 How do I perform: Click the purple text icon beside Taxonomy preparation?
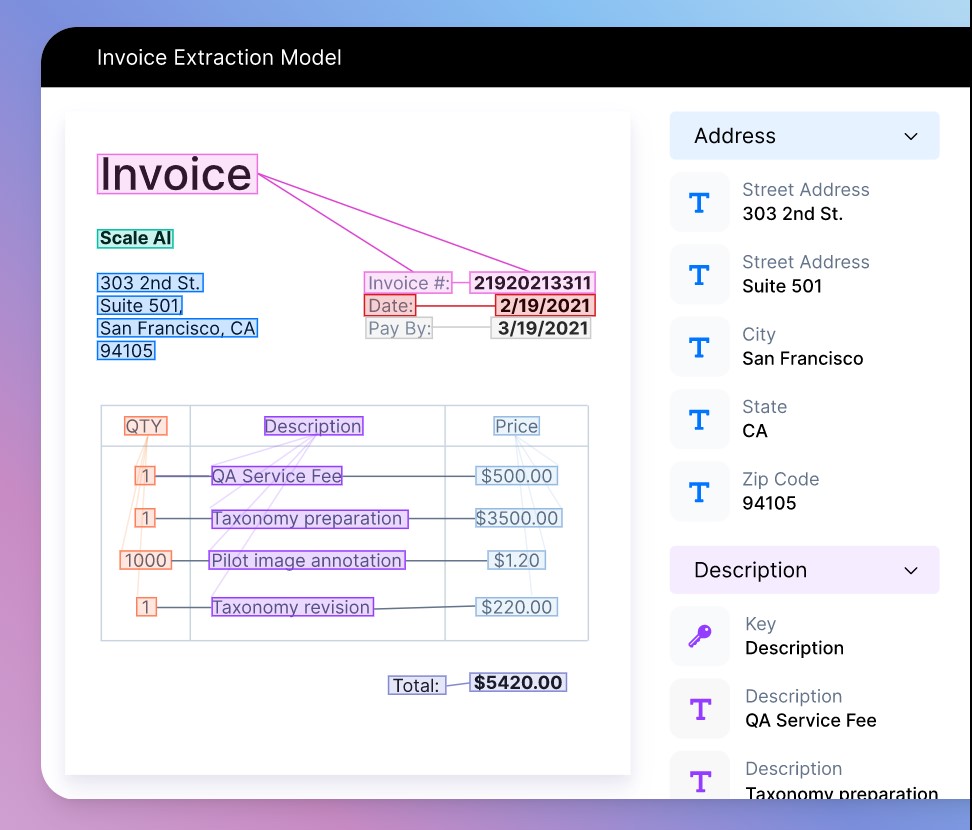click(700, 780)
